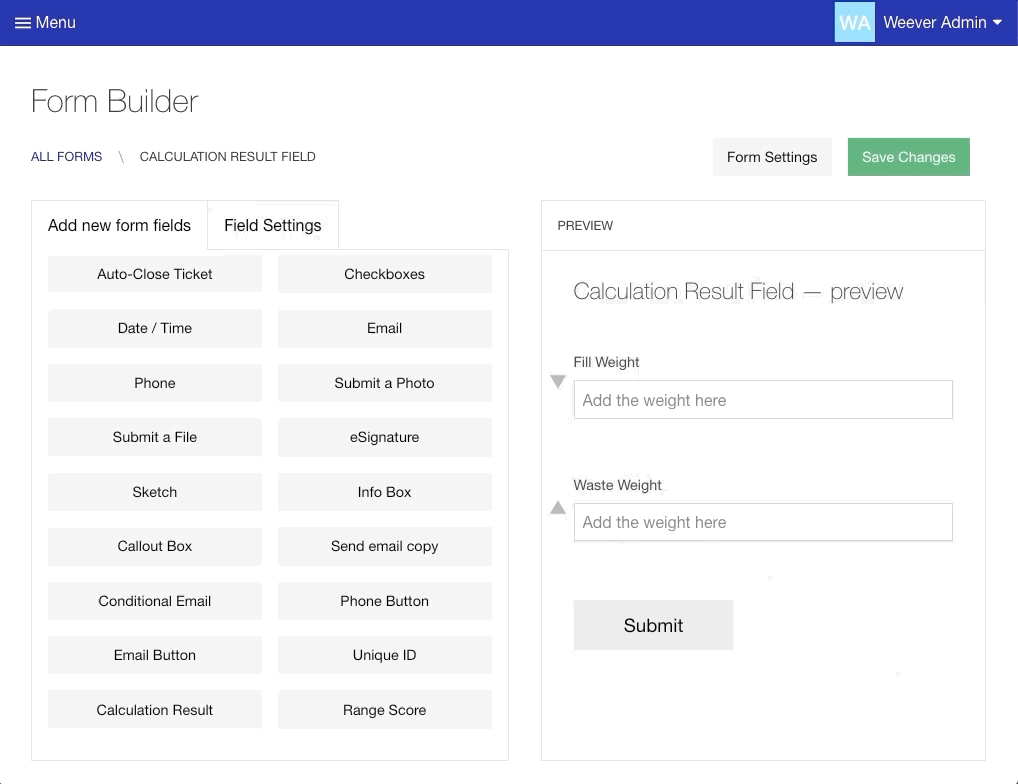Add a Calculation Result field
This screenshot has width=1018, height=784.
pos(154,710)
